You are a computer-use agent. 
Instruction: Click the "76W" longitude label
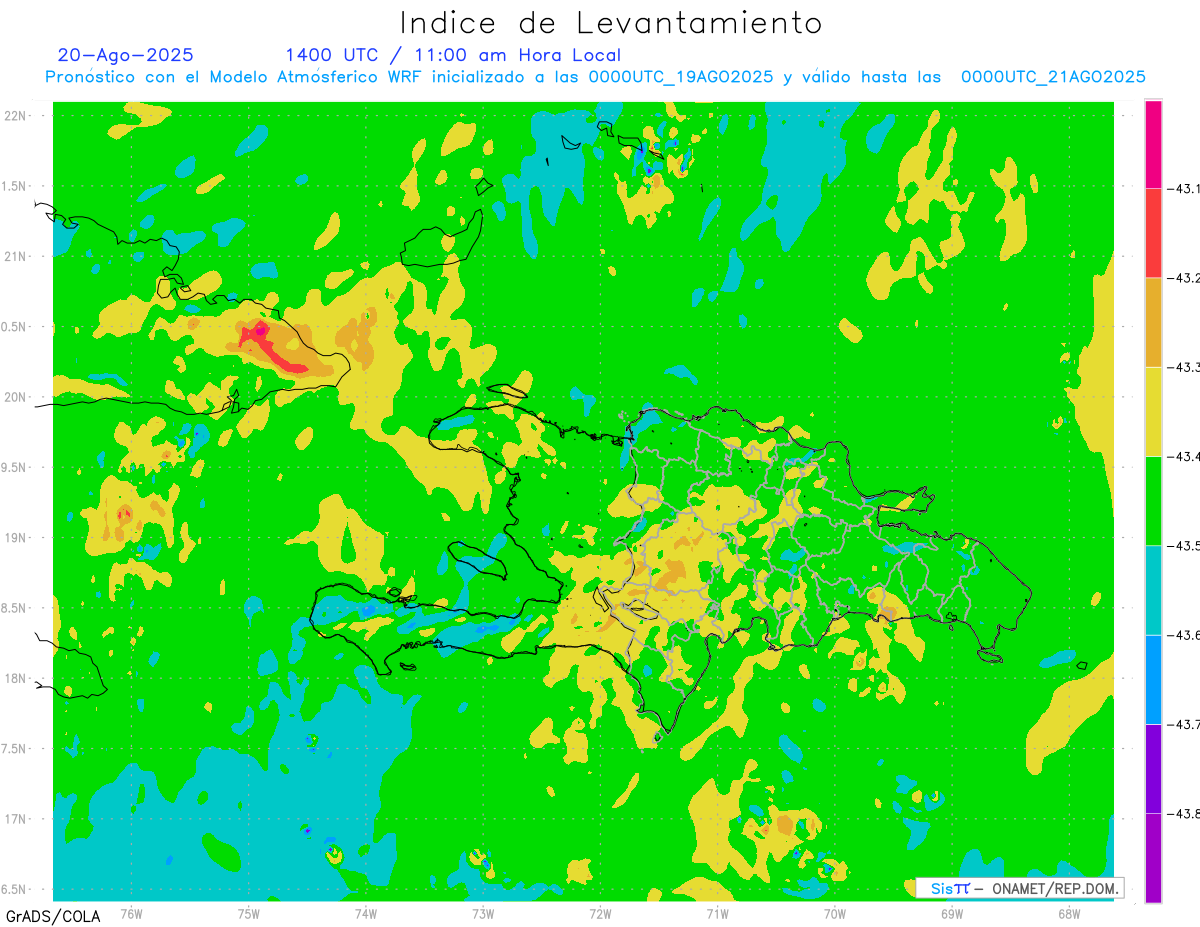click(x=131, y=913)
